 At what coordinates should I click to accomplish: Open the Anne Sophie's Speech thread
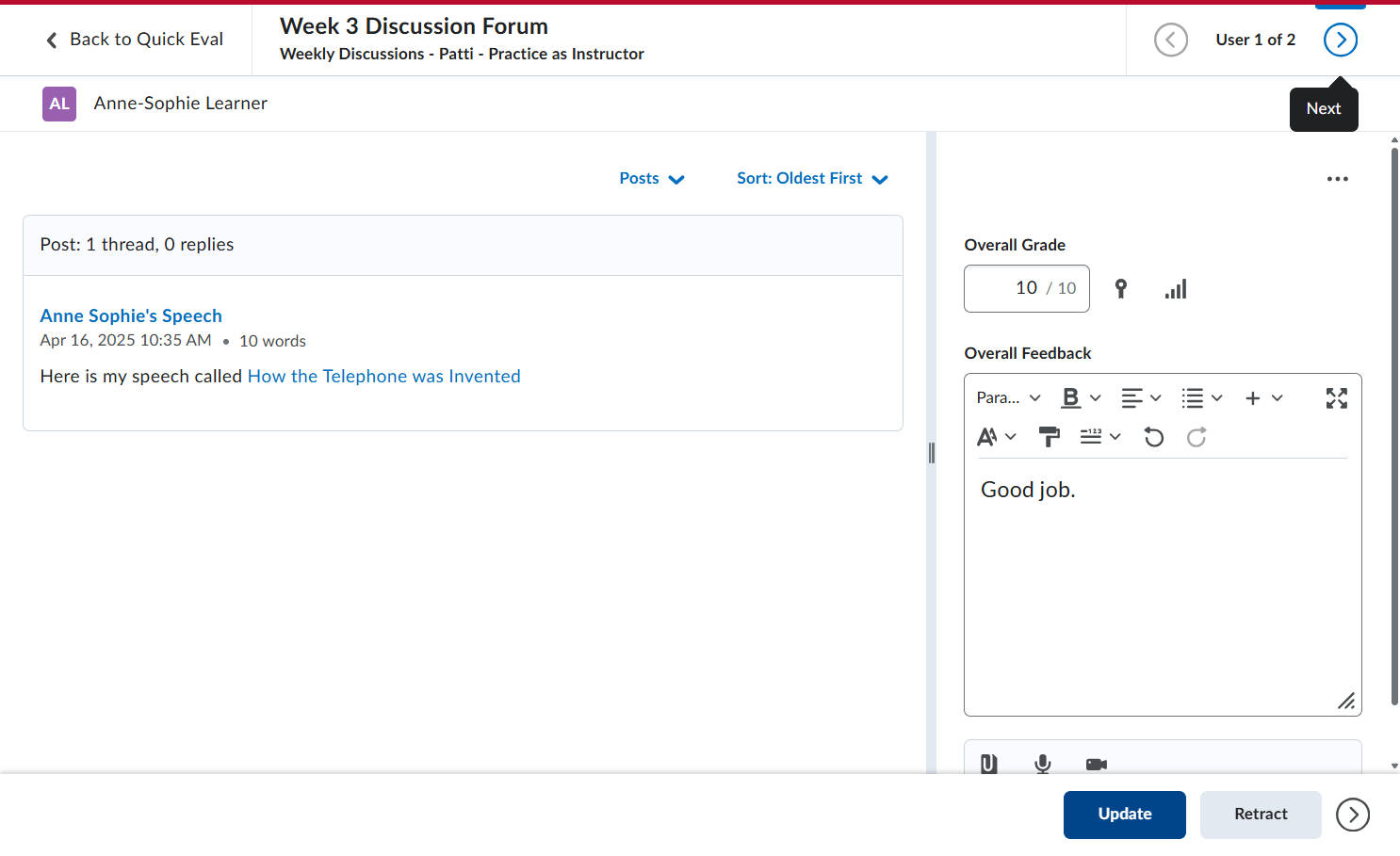pyautogui.click(x=131, y=315)
